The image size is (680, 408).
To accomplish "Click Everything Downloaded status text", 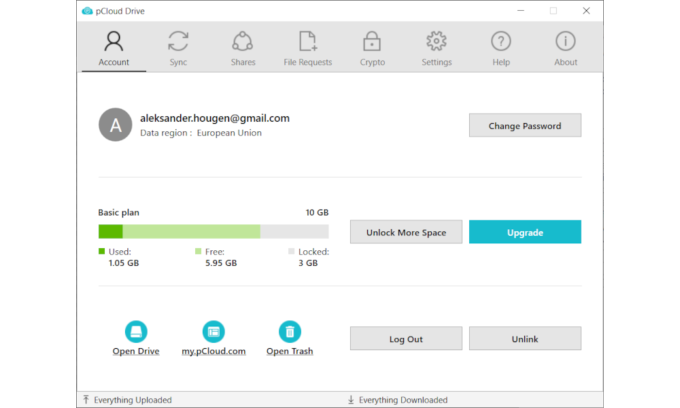I will tap(403, 400).
